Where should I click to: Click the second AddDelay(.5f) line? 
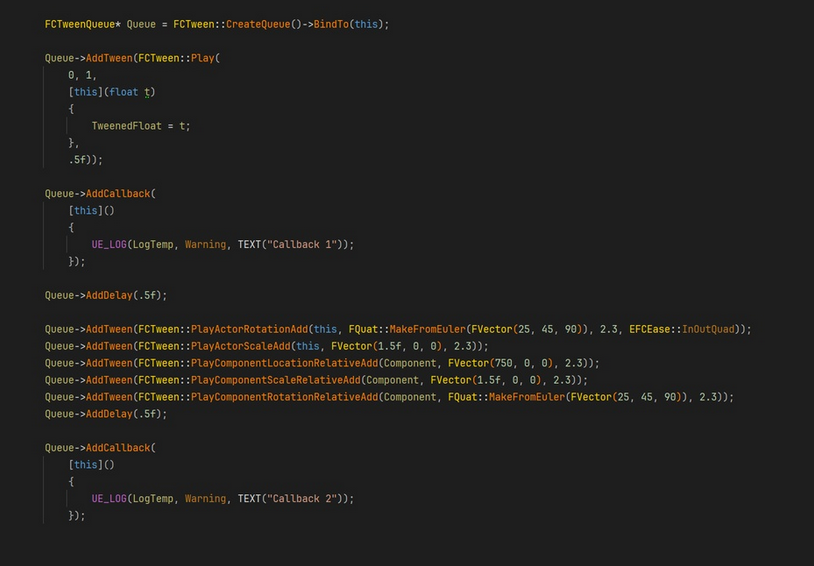pos(106,414)
